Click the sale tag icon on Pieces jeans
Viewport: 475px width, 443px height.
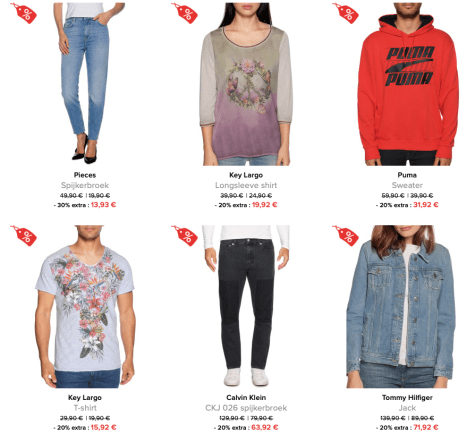tap(23, 13)
